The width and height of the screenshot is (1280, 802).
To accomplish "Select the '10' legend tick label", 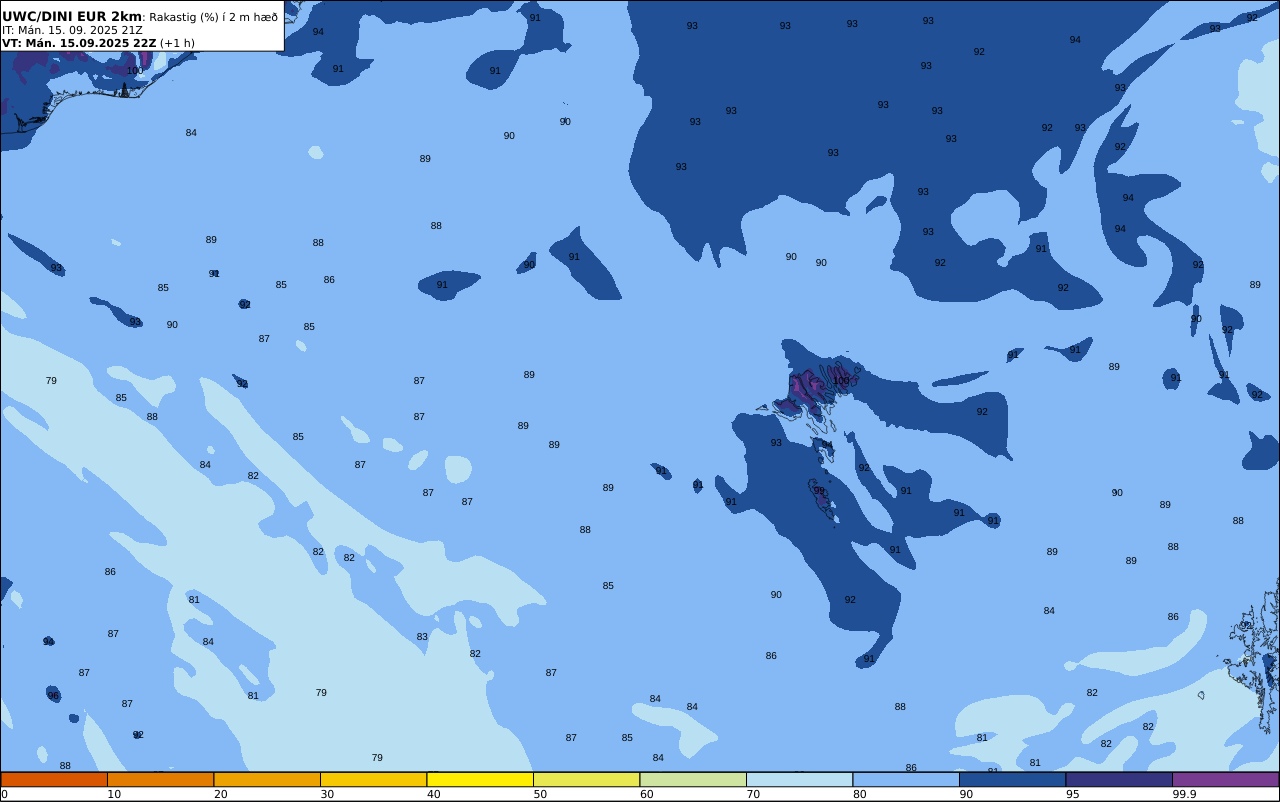I will pos(114,794).
